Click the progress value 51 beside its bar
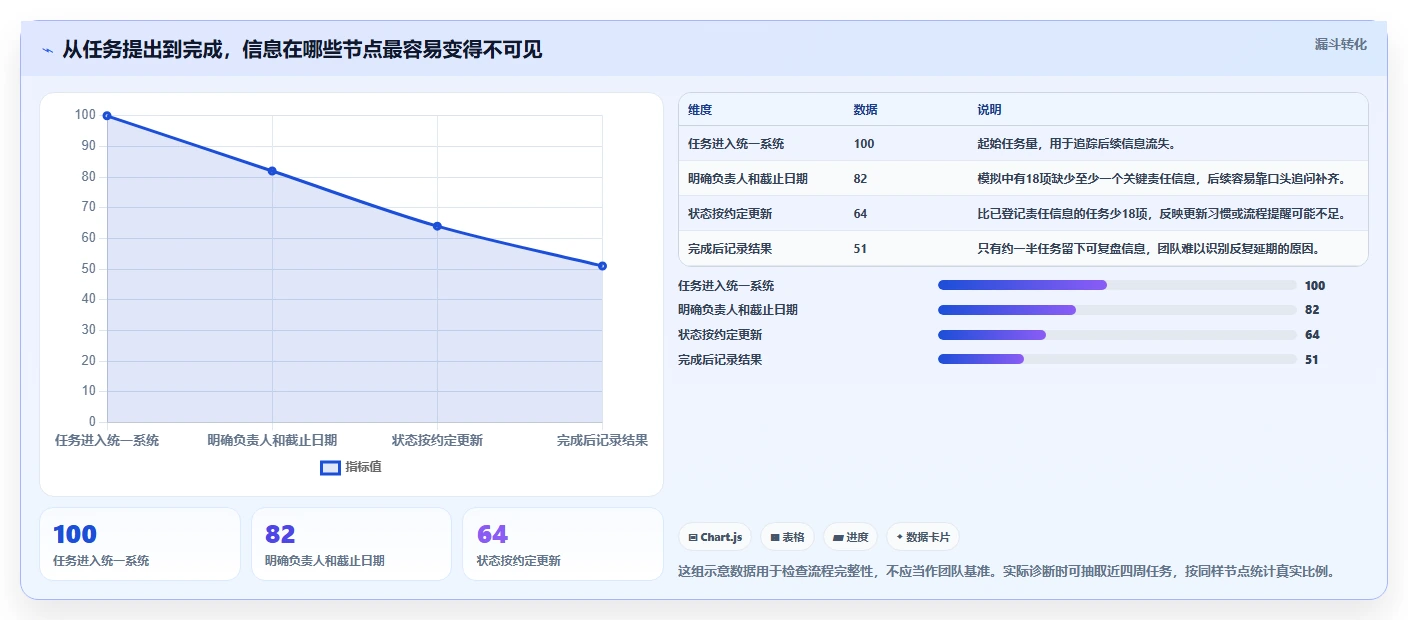 point(1312,360)
